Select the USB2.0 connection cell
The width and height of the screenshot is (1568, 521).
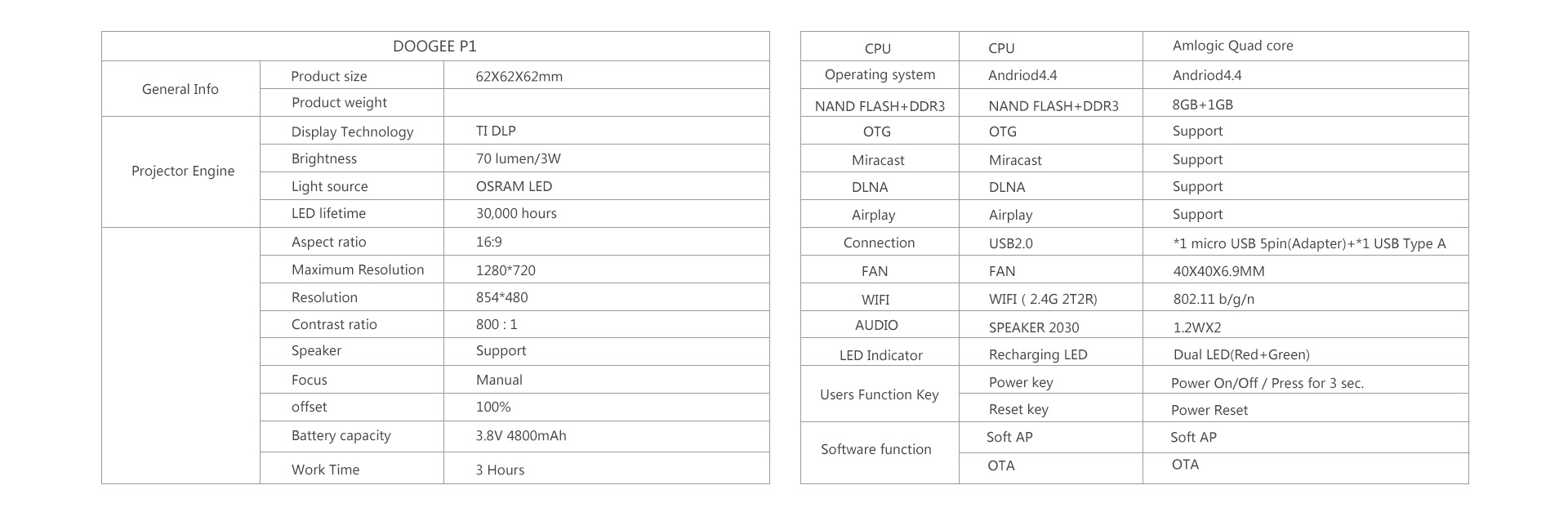point(1011,243)
